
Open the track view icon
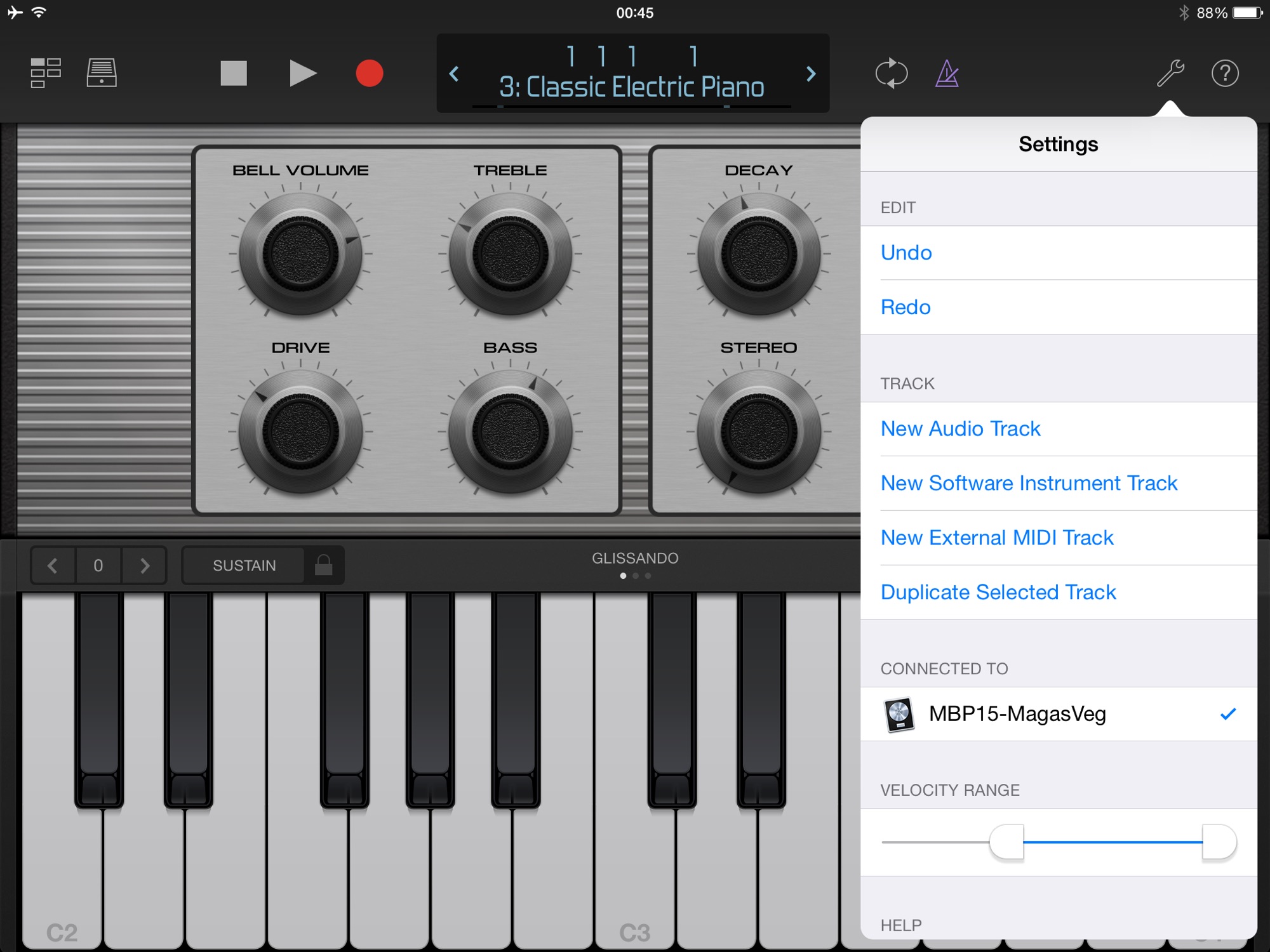pyautogui.click(x=46, y=73)
